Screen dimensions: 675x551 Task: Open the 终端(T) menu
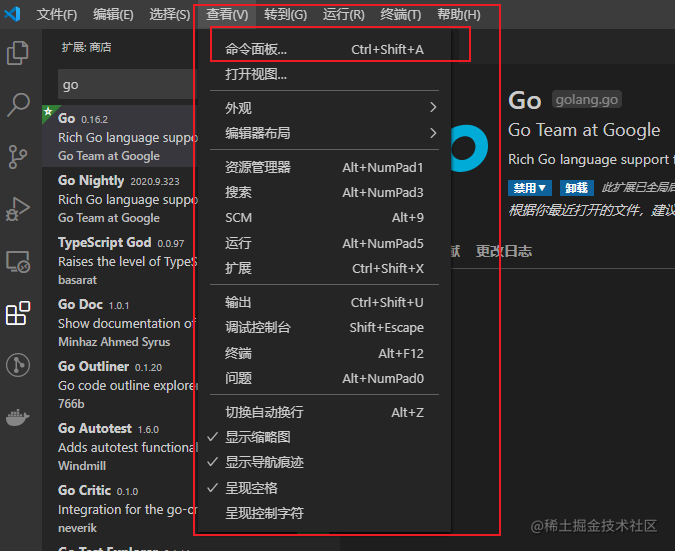point(401,15)
